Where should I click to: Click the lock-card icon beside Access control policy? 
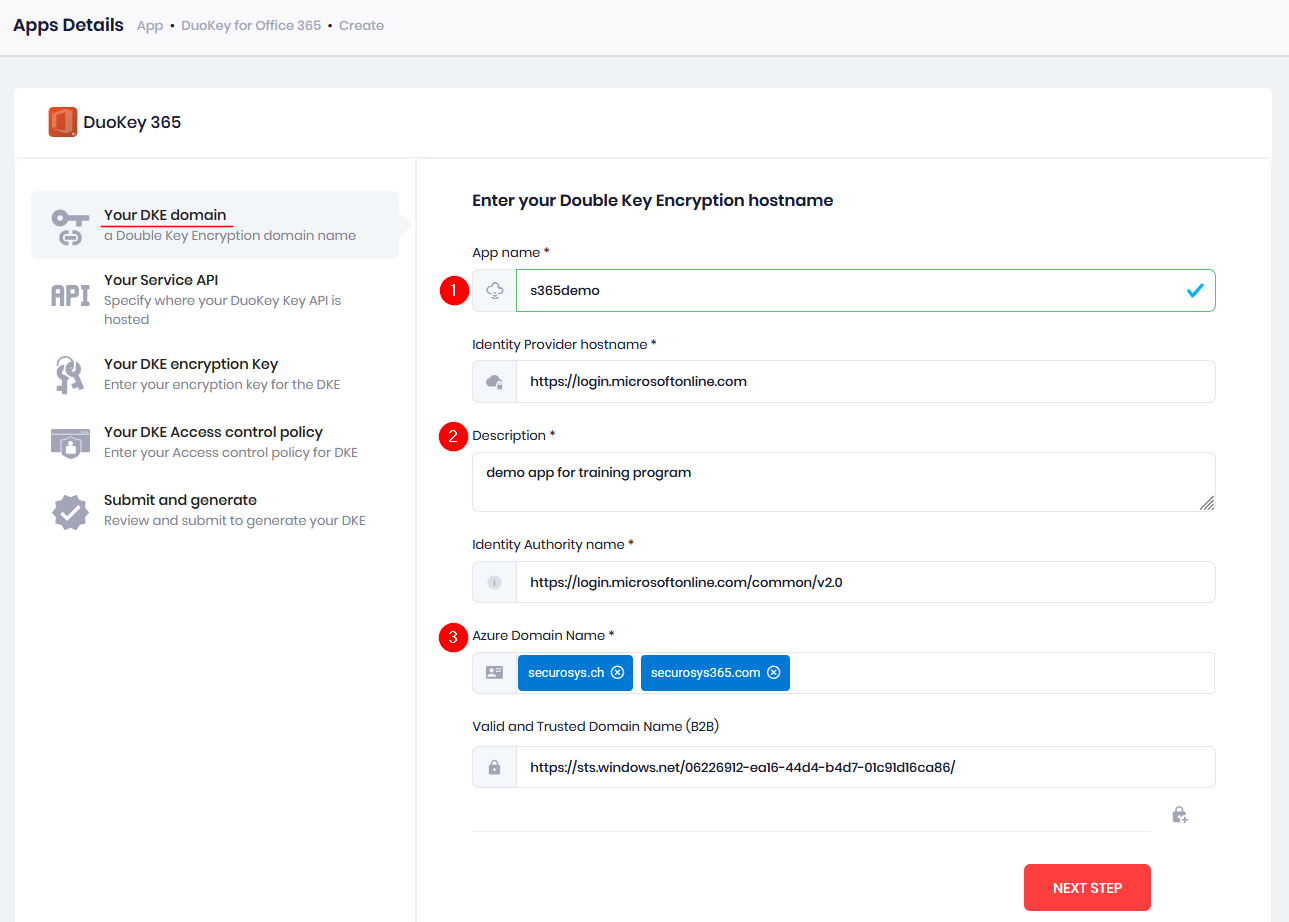pyautogui.click(x=70, y=442)
